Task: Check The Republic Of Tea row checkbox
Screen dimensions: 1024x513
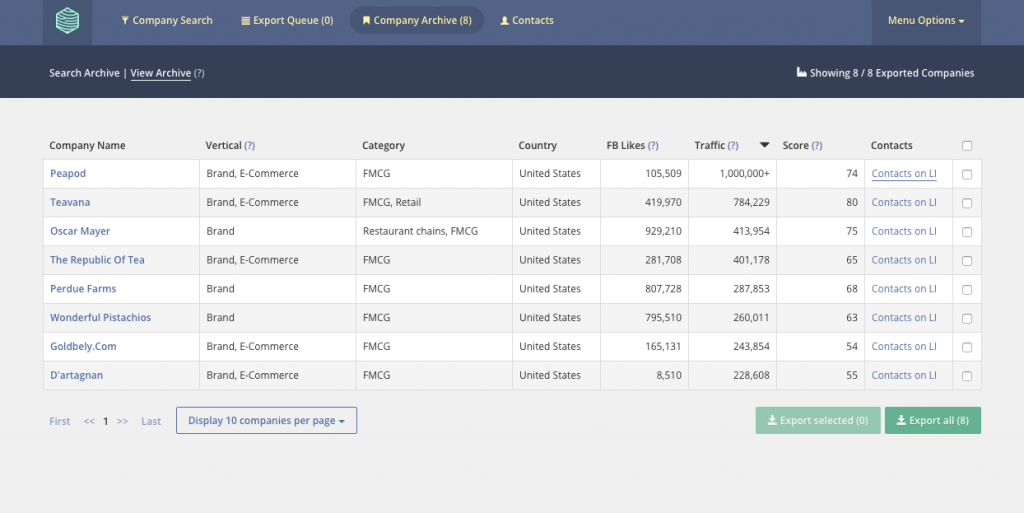Action: (x=967, y=260)
